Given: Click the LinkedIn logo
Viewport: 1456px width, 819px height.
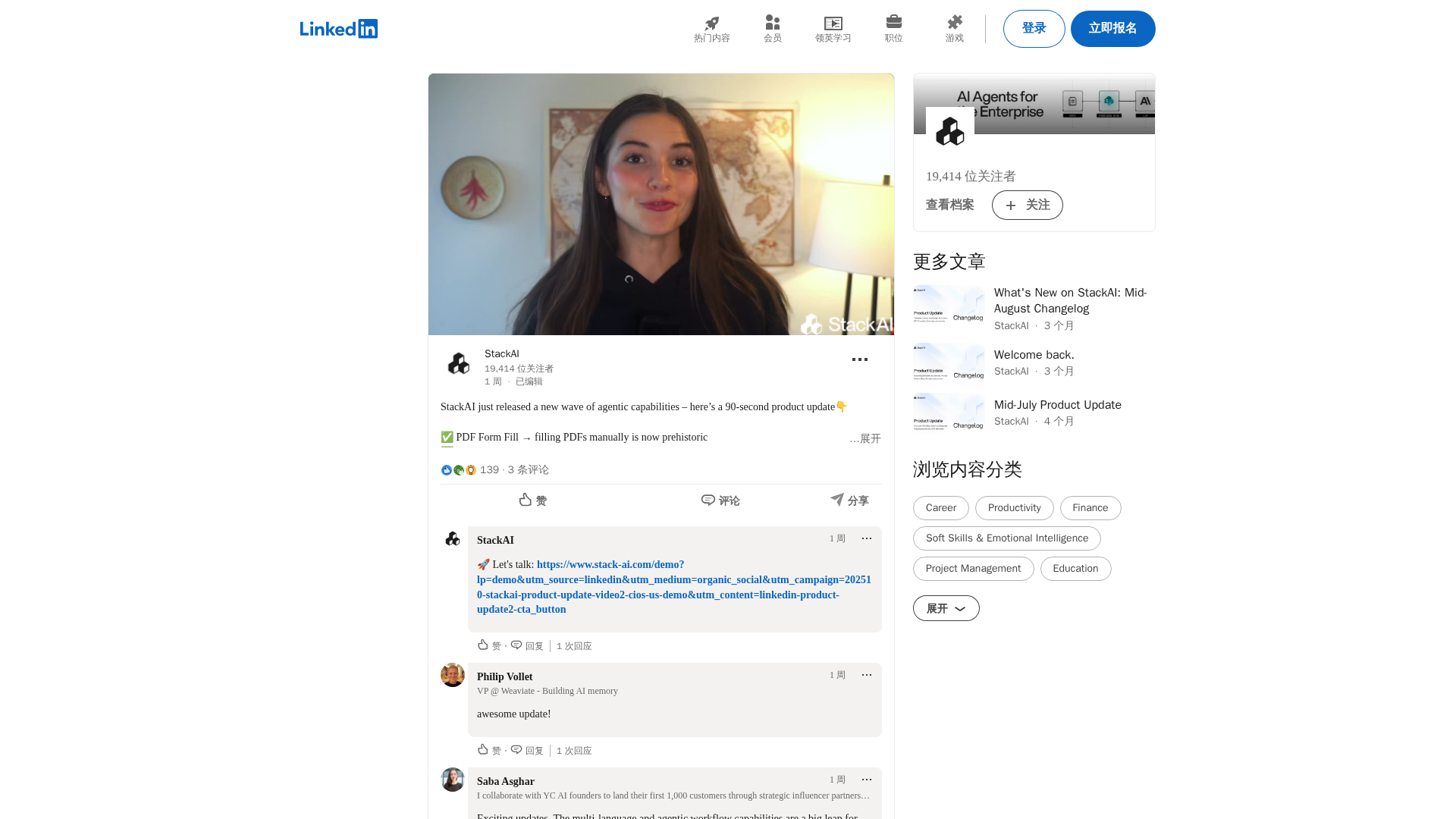Looking at the screenshot, I should (x=338, y=29).
